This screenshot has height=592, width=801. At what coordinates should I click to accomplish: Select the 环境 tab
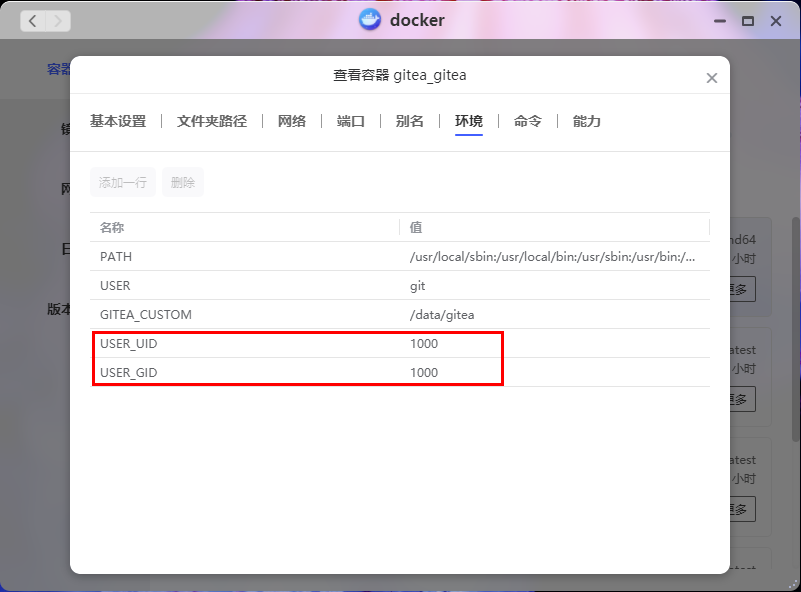click(468, 121)
